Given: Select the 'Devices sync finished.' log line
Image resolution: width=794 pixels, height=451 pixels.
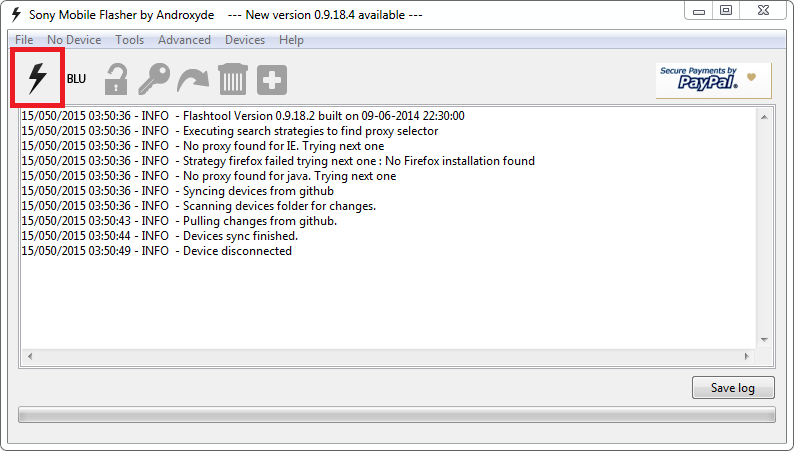Looking at the screenshot, I should [160, 236].
